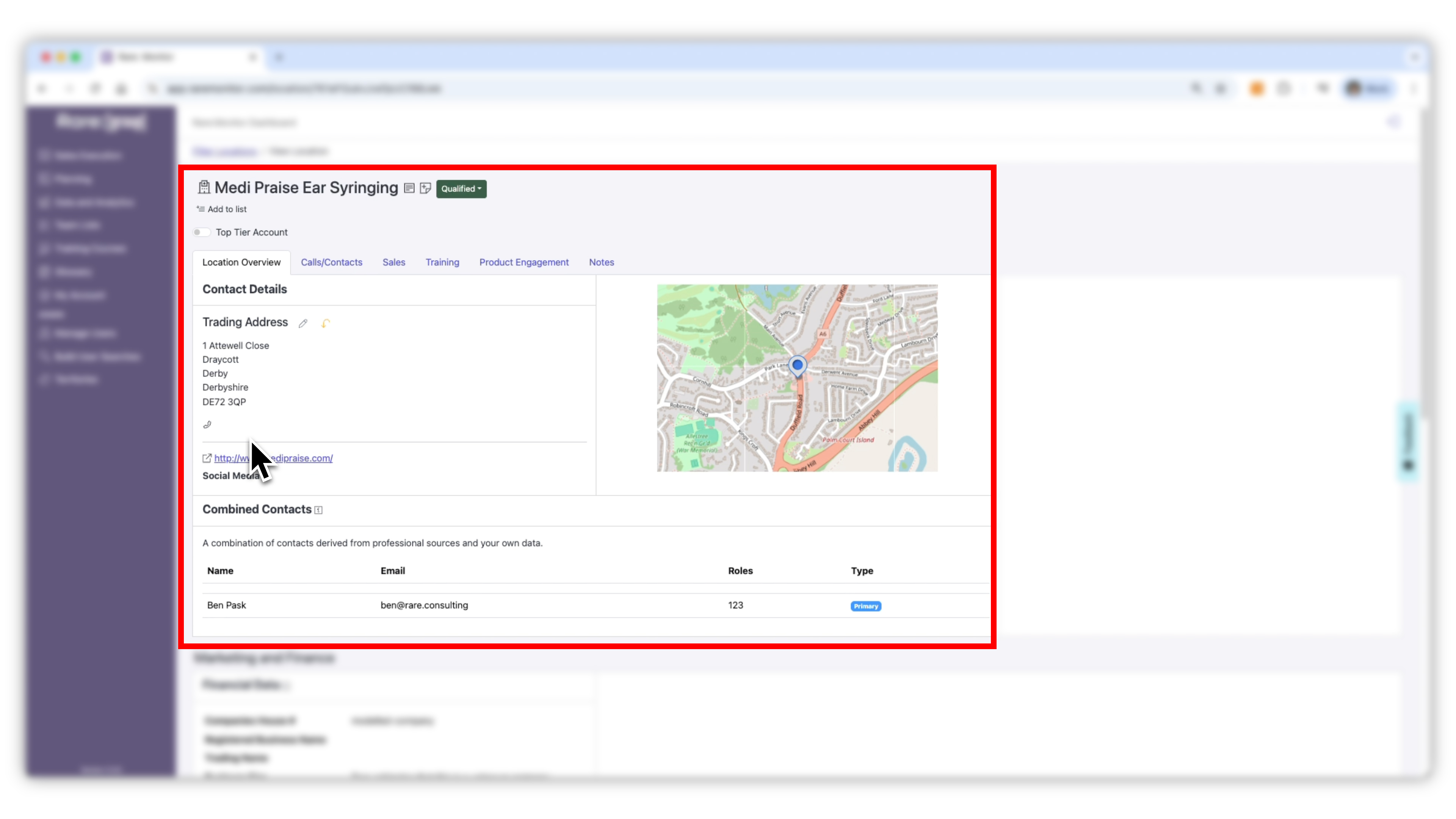
Task: Click the Email column header
Action: click(x=392, y=571)
